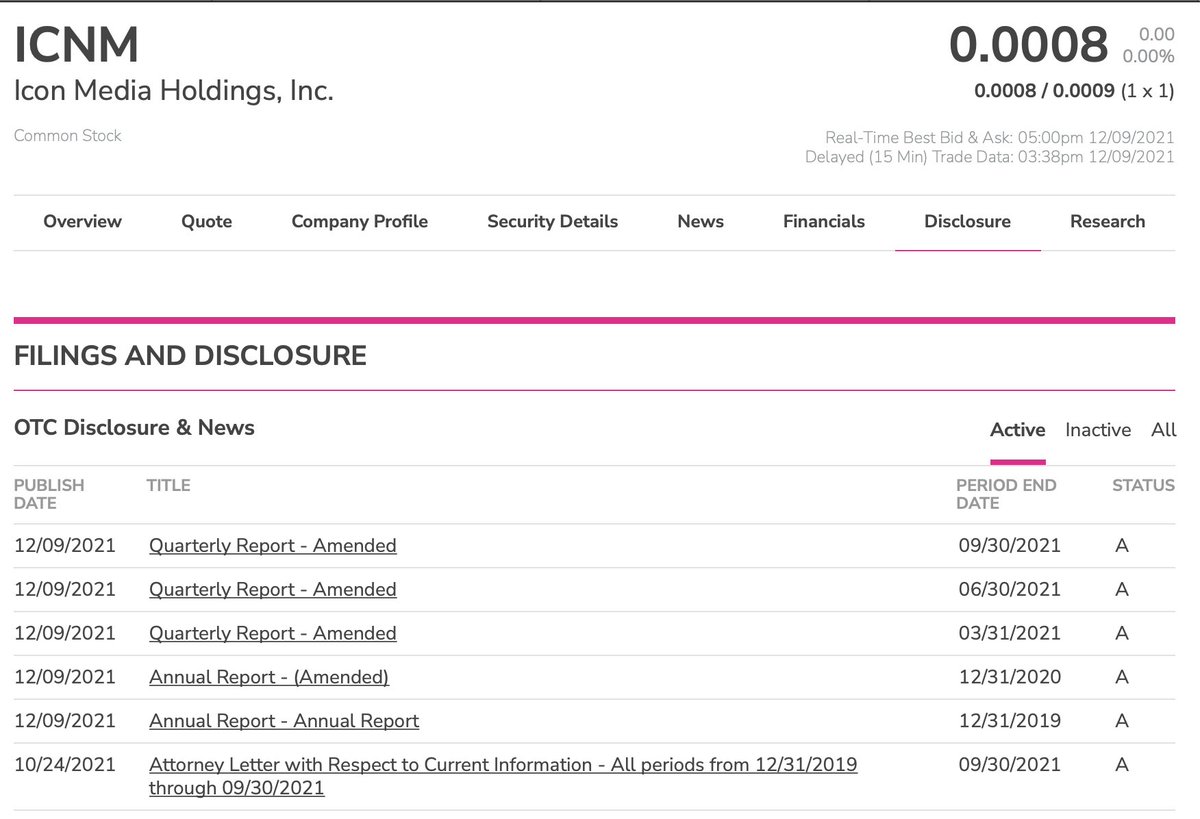Open Quarterly Report Amended for 09/30/2021
Viewport: 1200px width, 819px height.
coord(273,546)
